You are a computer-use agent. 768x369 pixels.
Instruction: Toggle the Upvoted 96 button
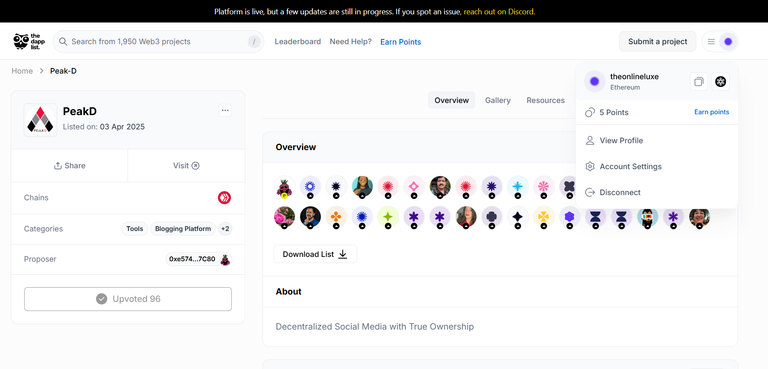128,299
